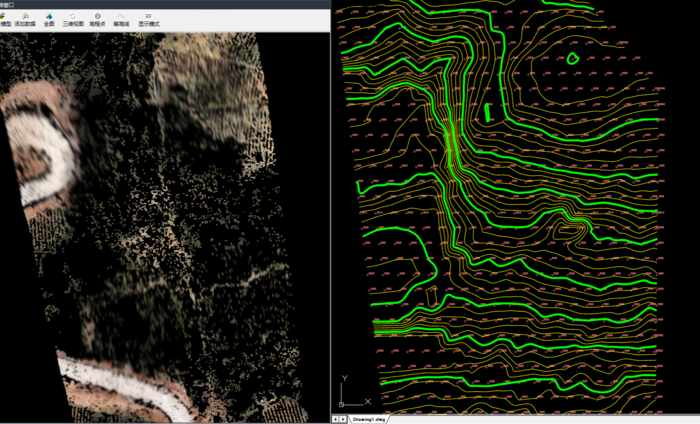700x424 pixels.
Task: Choose the 等高线 contour line tool
Action: tap(121, 19)
